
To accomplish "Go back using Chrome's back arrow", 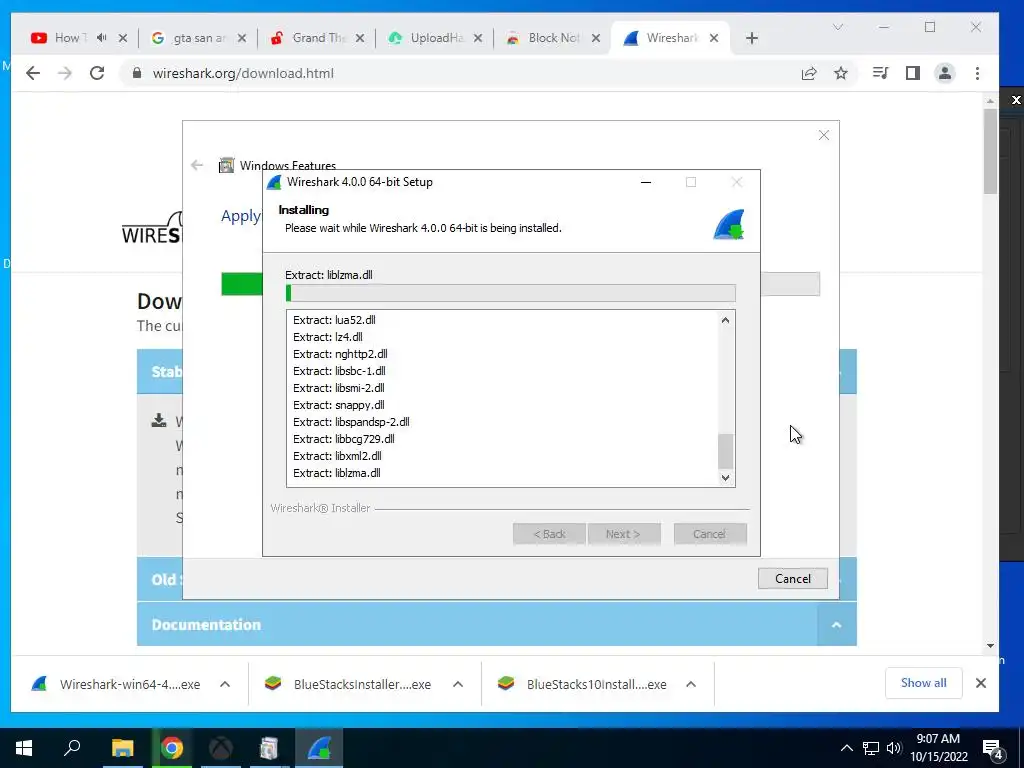I will pos(33,73).
